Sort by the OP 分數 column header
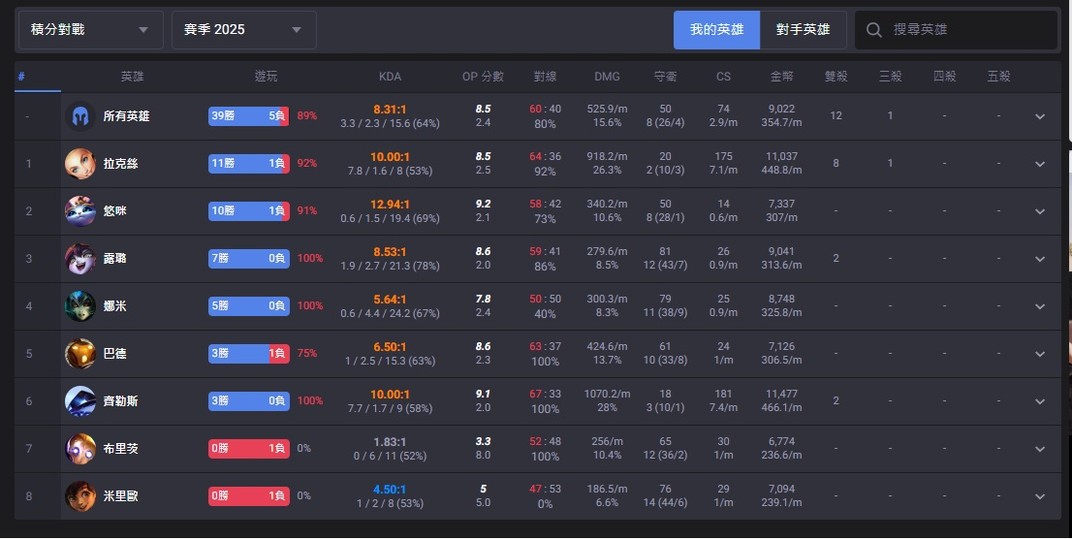 (x=483, y=77)
